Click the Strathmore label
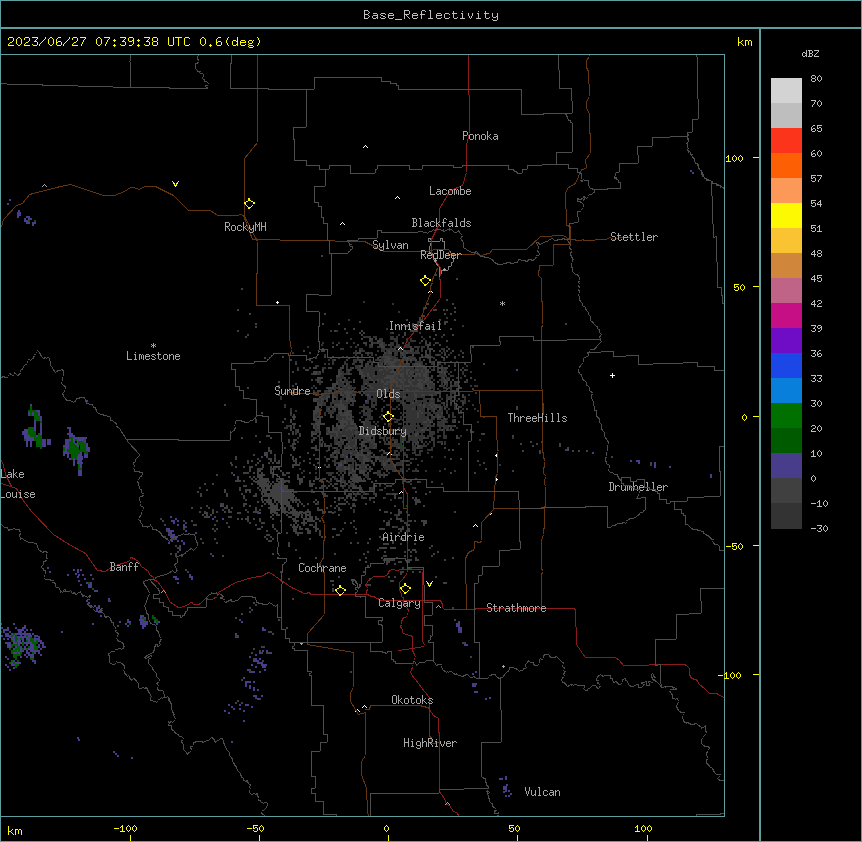 (516, 608)
